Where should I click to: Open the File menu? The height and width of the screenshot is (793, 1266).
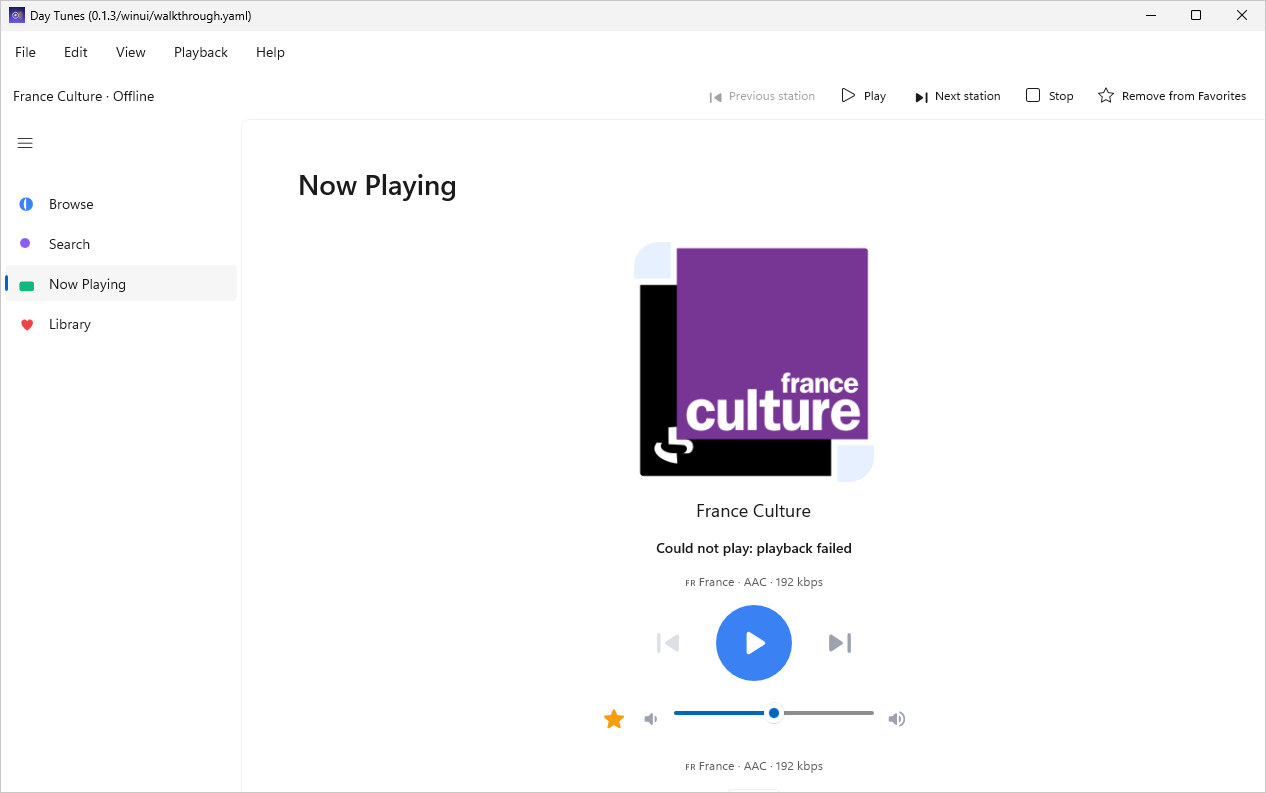click(25, 52)
